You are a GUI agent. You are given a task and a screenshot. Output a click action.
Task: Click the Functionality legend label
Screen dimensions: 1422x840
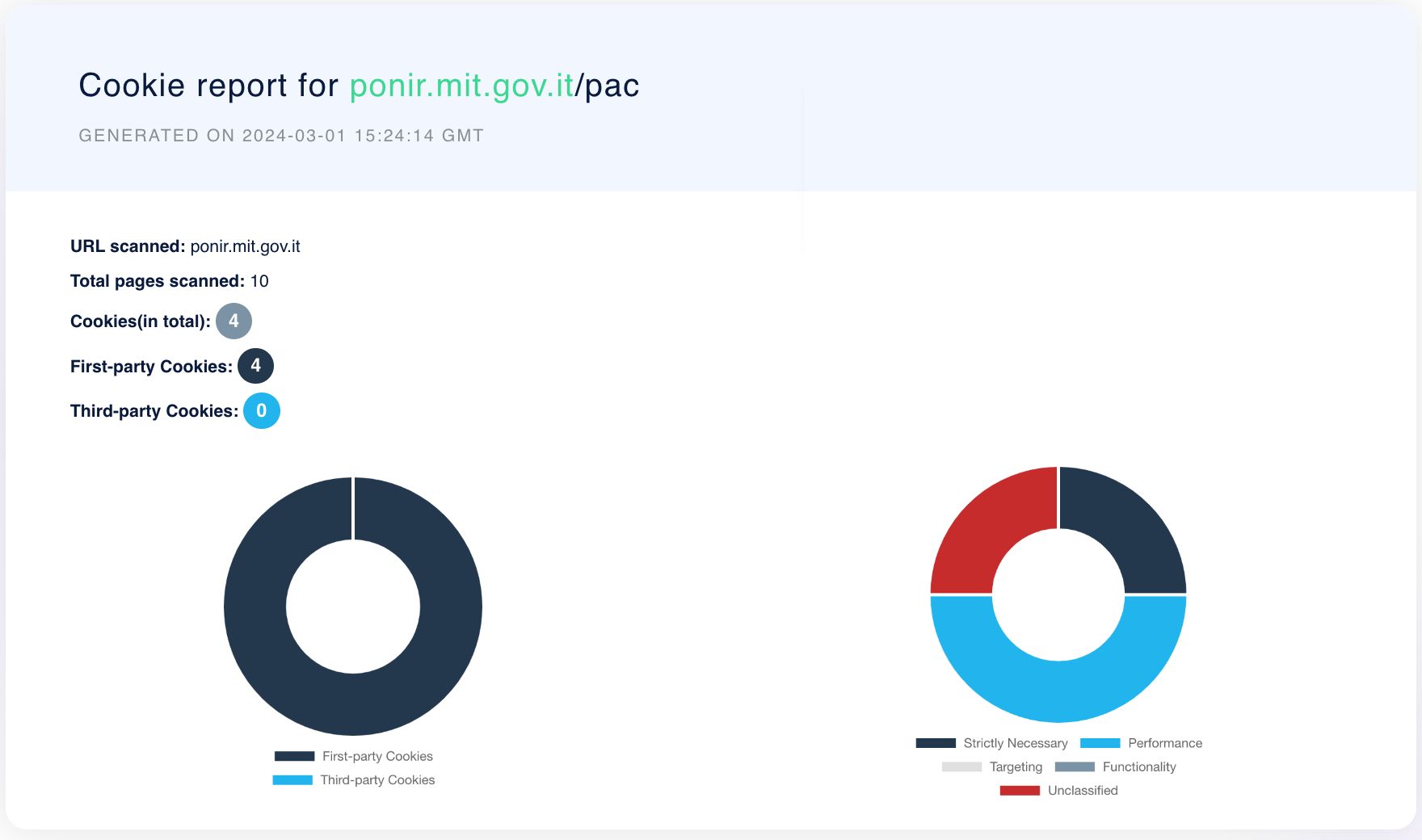pyautogui.click(x=1139, y=766)
